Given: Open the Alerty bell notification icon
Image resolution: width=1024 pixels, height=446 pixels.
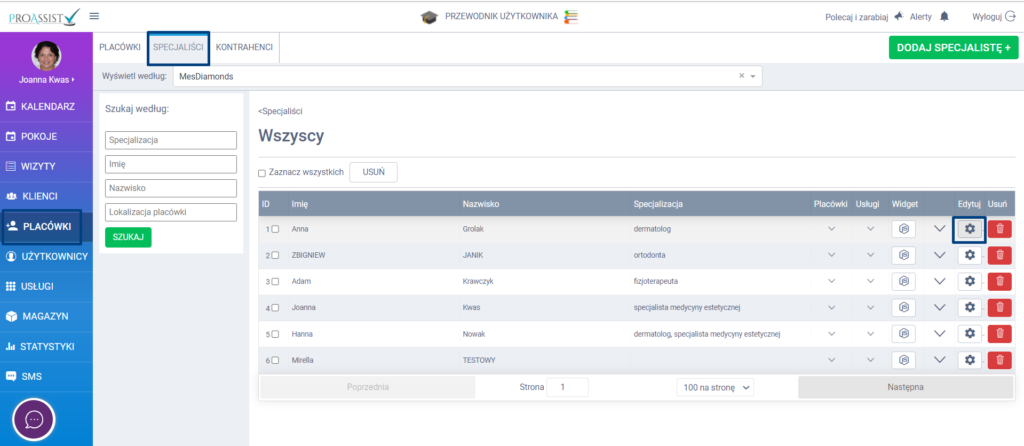Looking at the screenshot, I should [945, 17].
